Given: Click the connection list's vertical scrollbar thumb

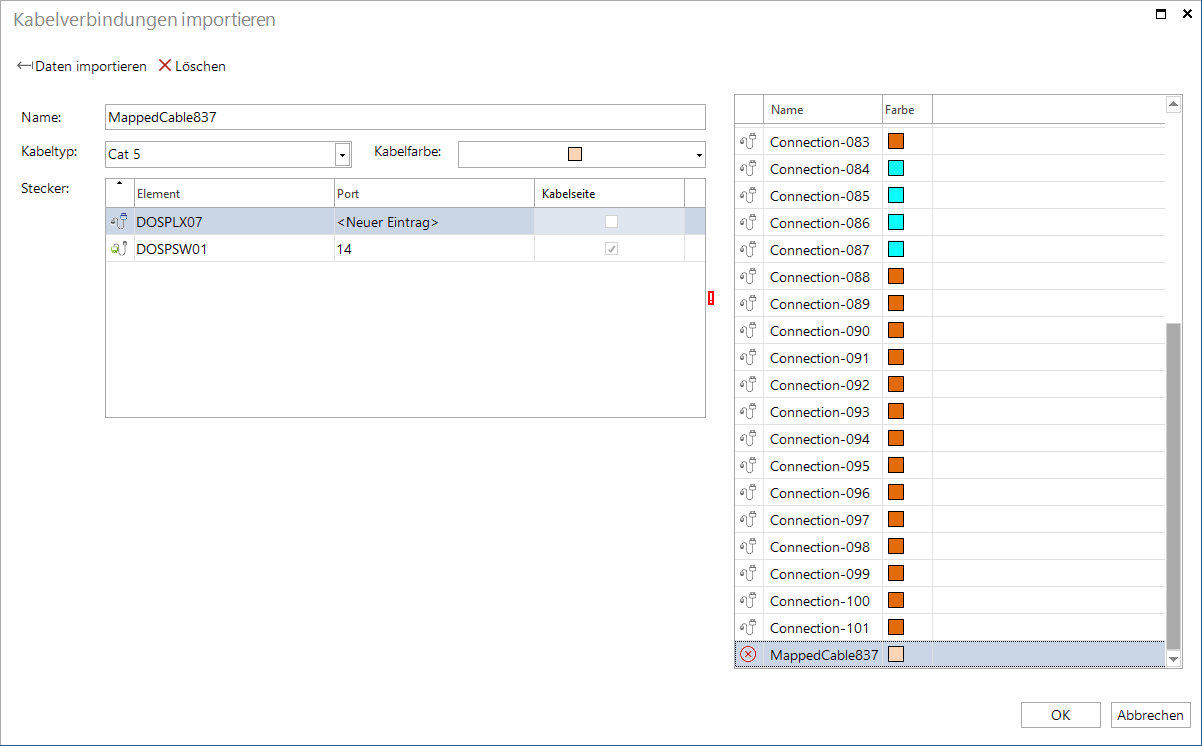Looking at the screenshot, I should 1174,484.
